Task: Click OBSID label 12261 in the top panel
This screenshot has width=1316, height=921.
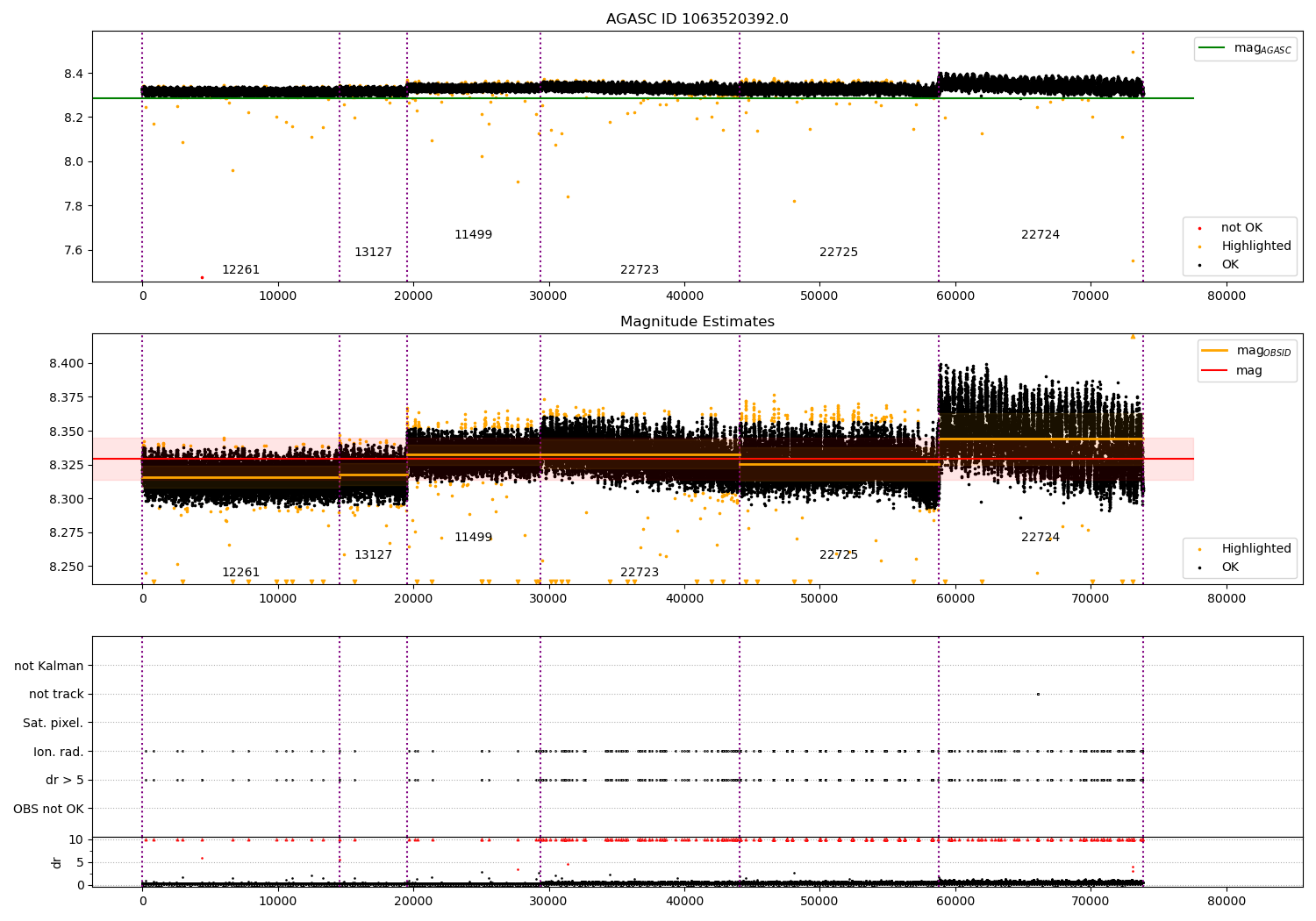Action: (240, 269)
